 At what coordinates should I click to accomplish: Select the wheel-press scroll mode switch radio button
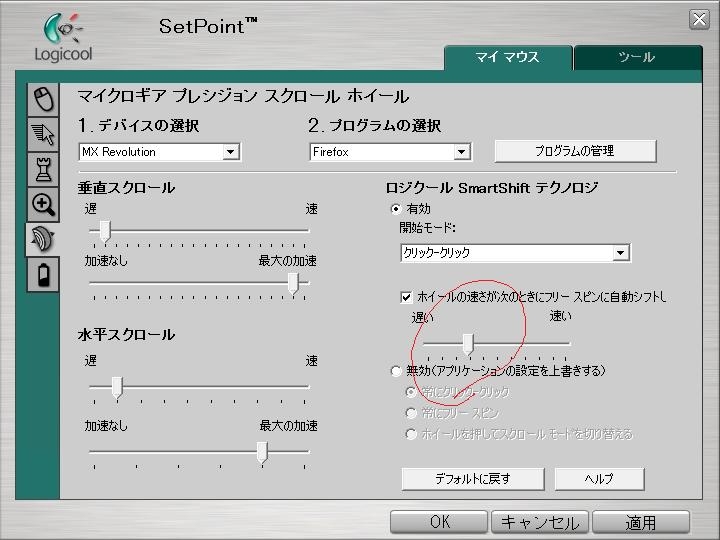tap(411, 434)
